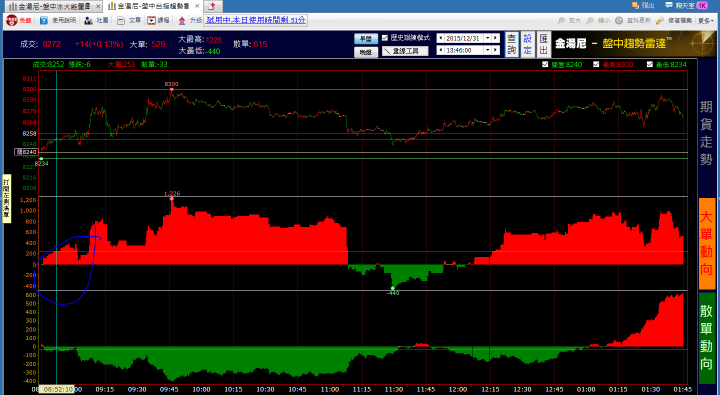Open the time 13:46:00 dropdown
Screen dimensions: 720x395
tap(488, 50)
